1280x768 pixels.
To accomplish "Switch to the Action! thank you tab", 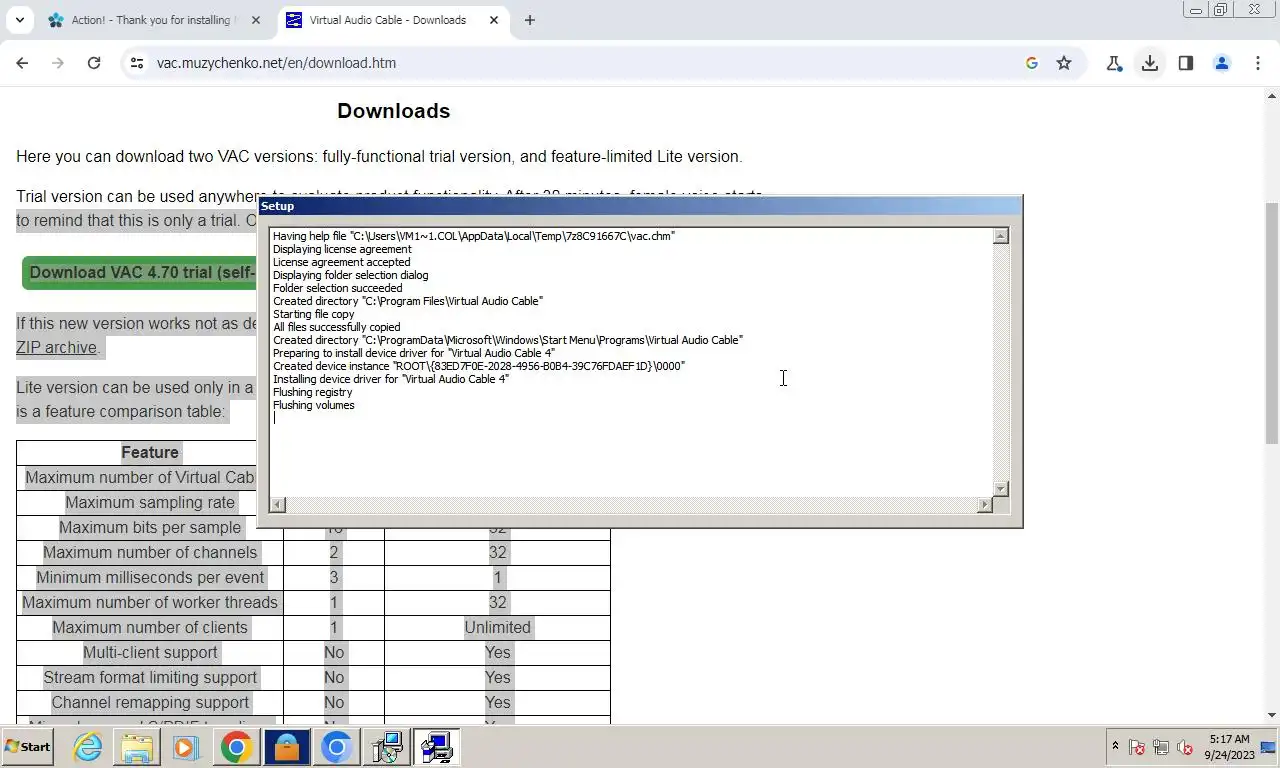I will (x=153, y=20).
